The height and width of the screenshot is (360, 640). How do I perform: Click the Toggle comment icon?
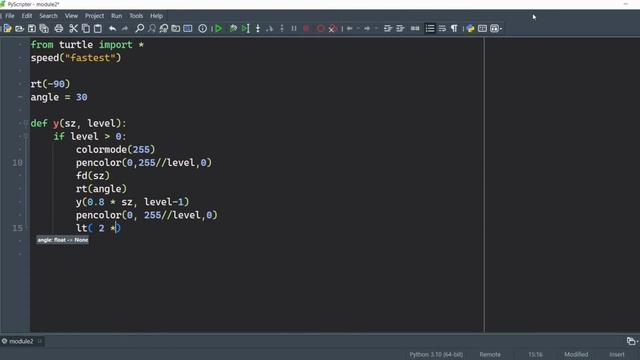pos(415,29)
